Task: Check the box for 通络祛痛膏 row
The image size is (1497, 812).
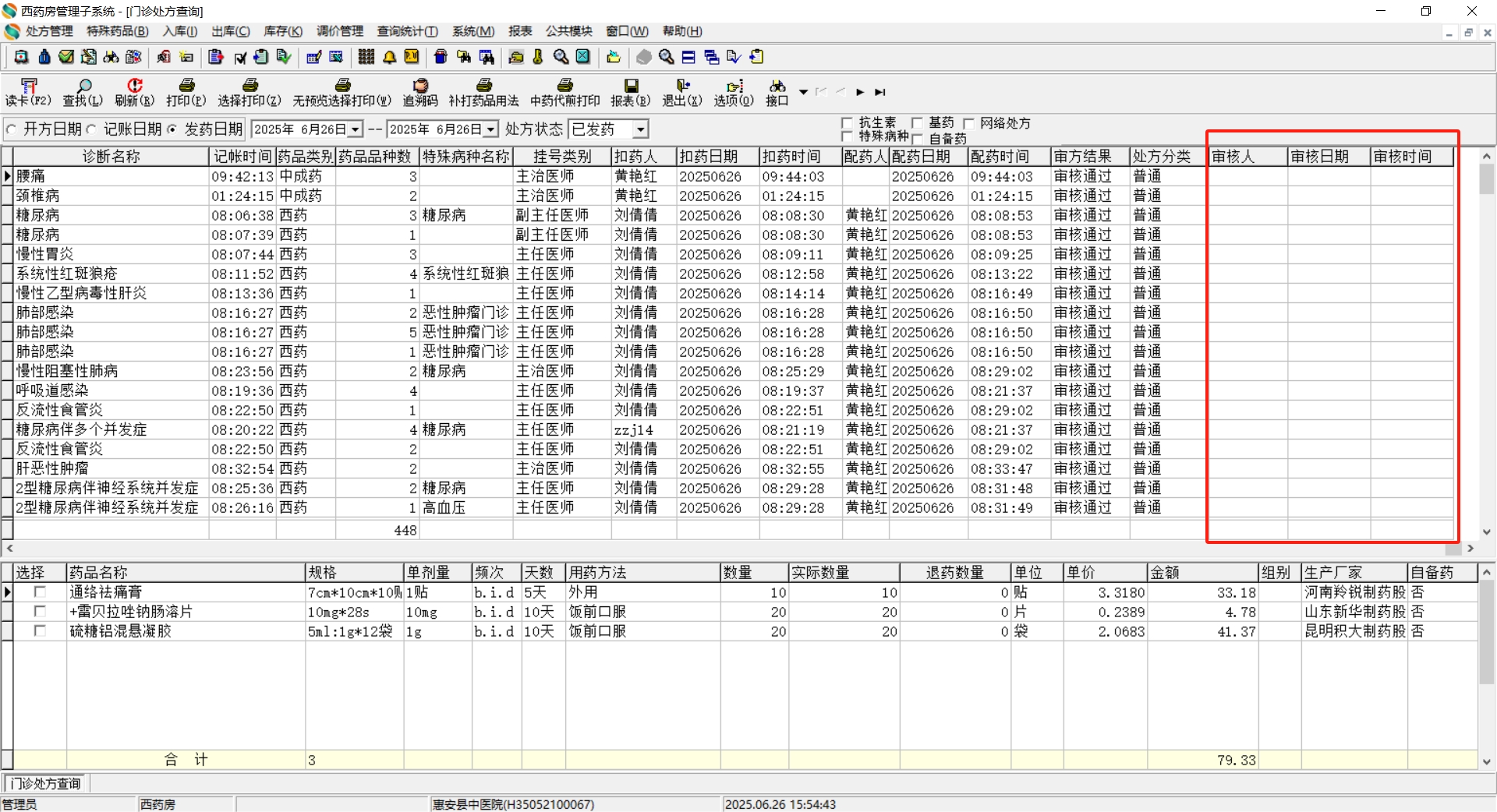Action: pos(40,592)
